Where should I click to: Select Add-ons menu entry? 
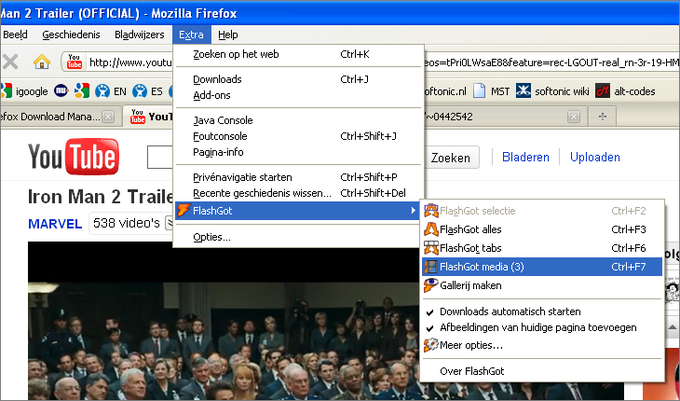[298, 95]
